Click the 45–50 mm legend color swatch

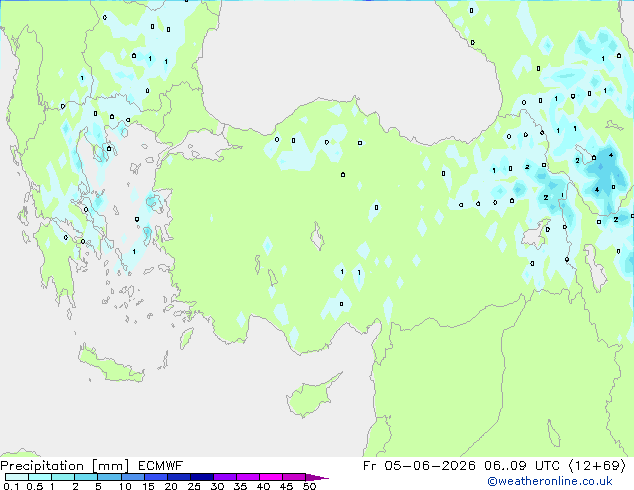[294, 477]
